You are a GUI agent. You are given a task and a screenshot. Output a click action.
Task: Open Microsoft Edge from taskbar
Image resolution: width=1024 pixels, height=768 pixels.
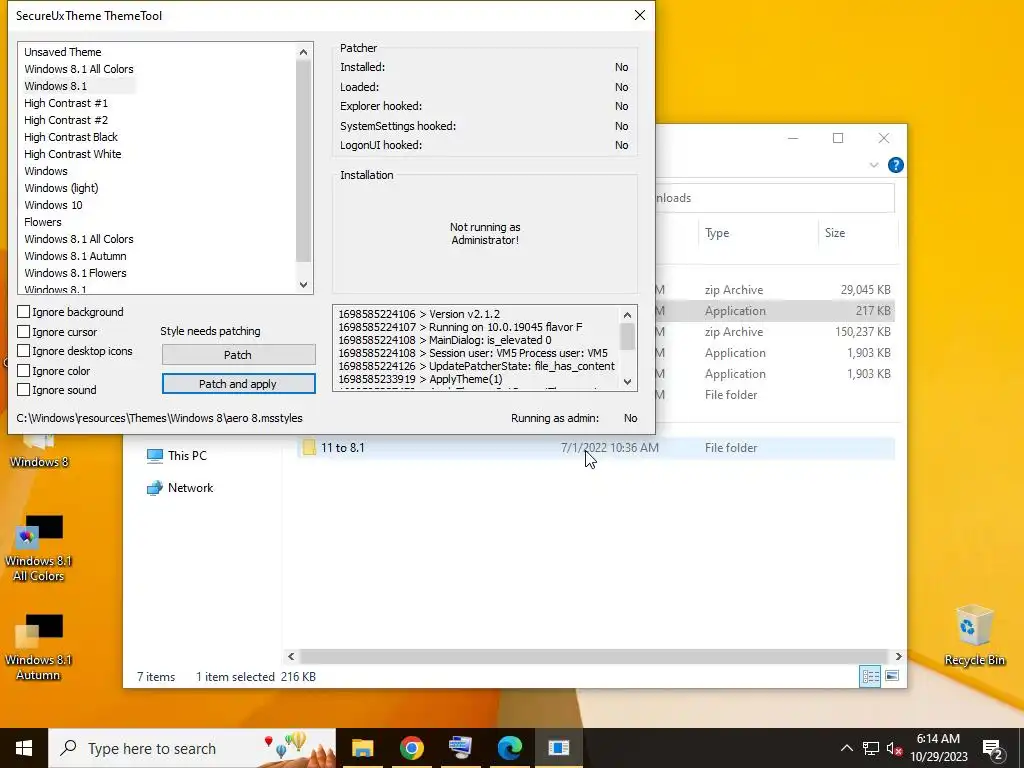click(510, 748)
